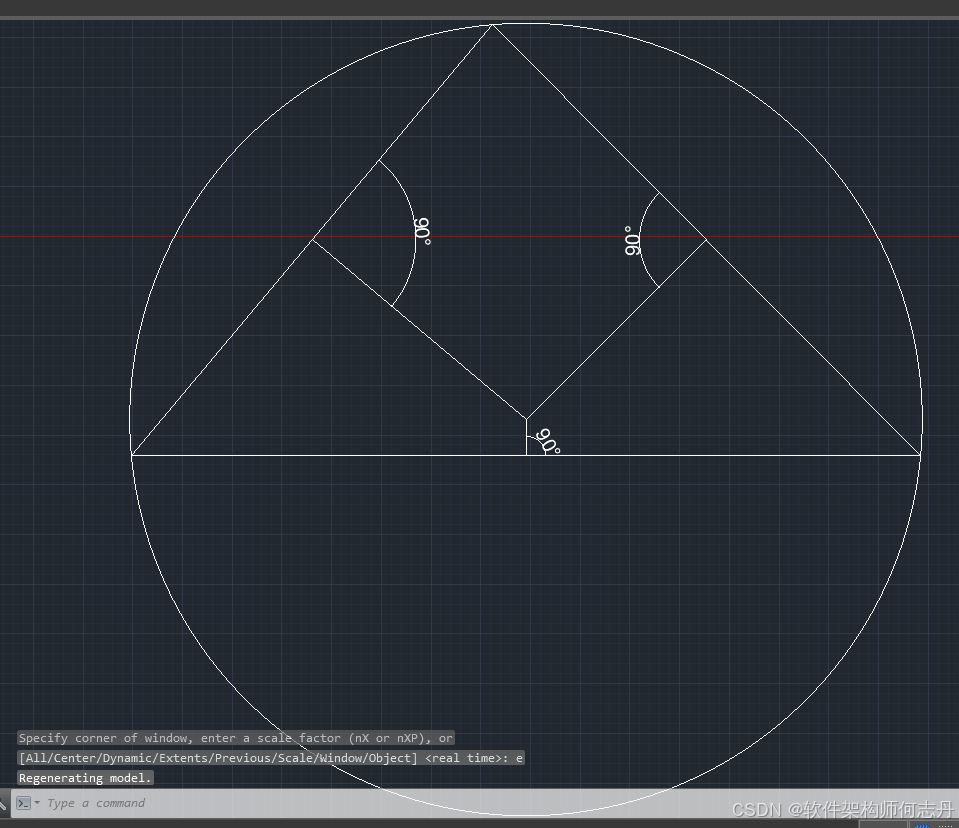Image resolution: width=959 pixels, height=828 pixels.
Task: Click the command line prompt icon
Action: tap(23, 802)
